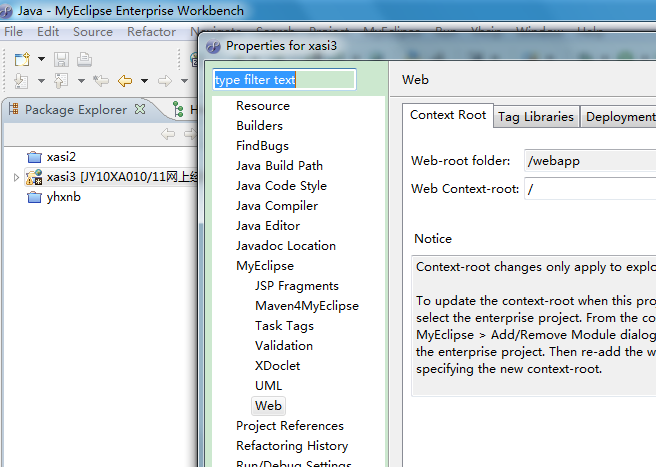
Task: Select Maven4MyEclipse properties page
Action: coord(307,306)
